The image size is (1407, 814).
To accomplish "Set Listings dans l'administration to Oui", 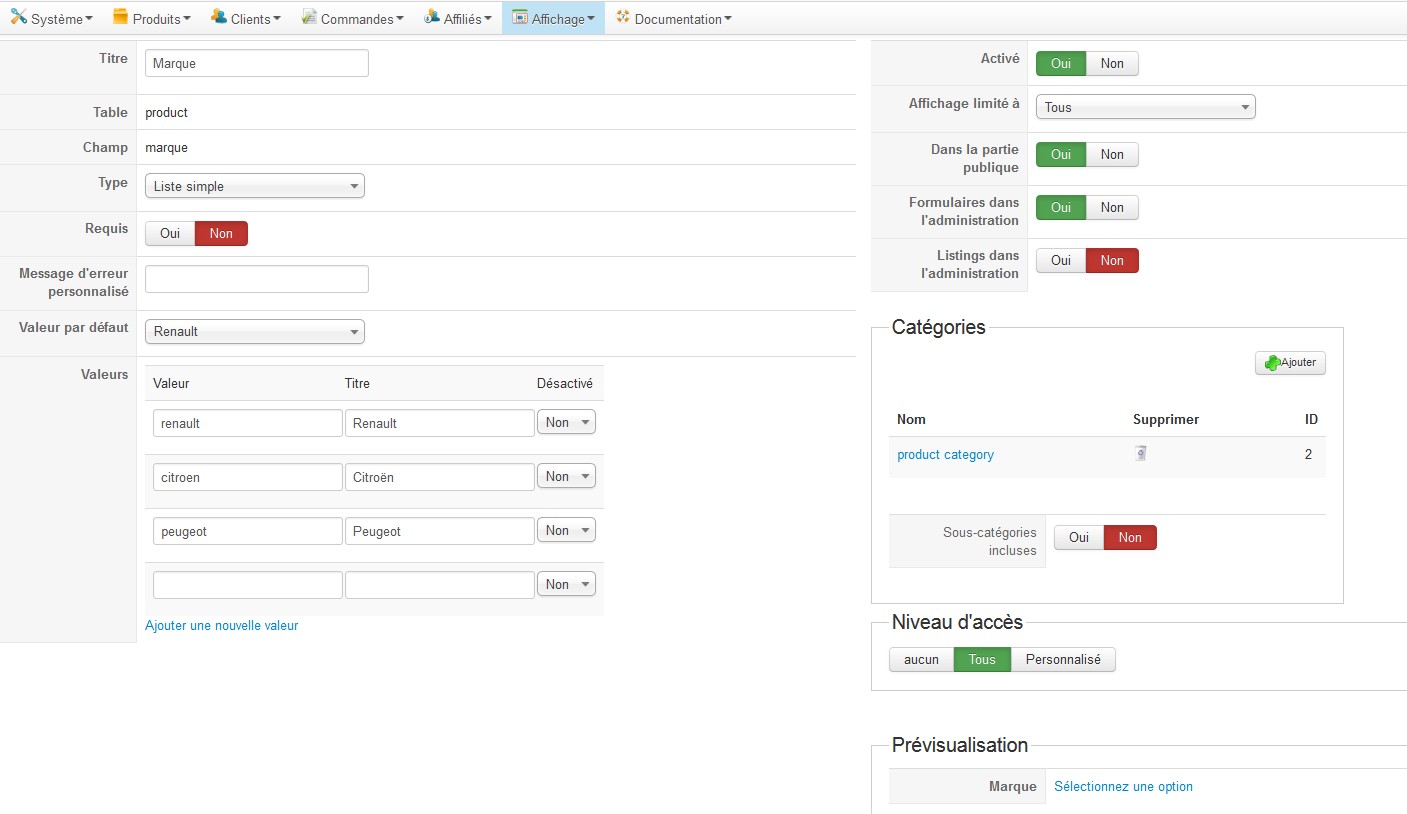I will pyautogui.click(x=1061, y=260).
